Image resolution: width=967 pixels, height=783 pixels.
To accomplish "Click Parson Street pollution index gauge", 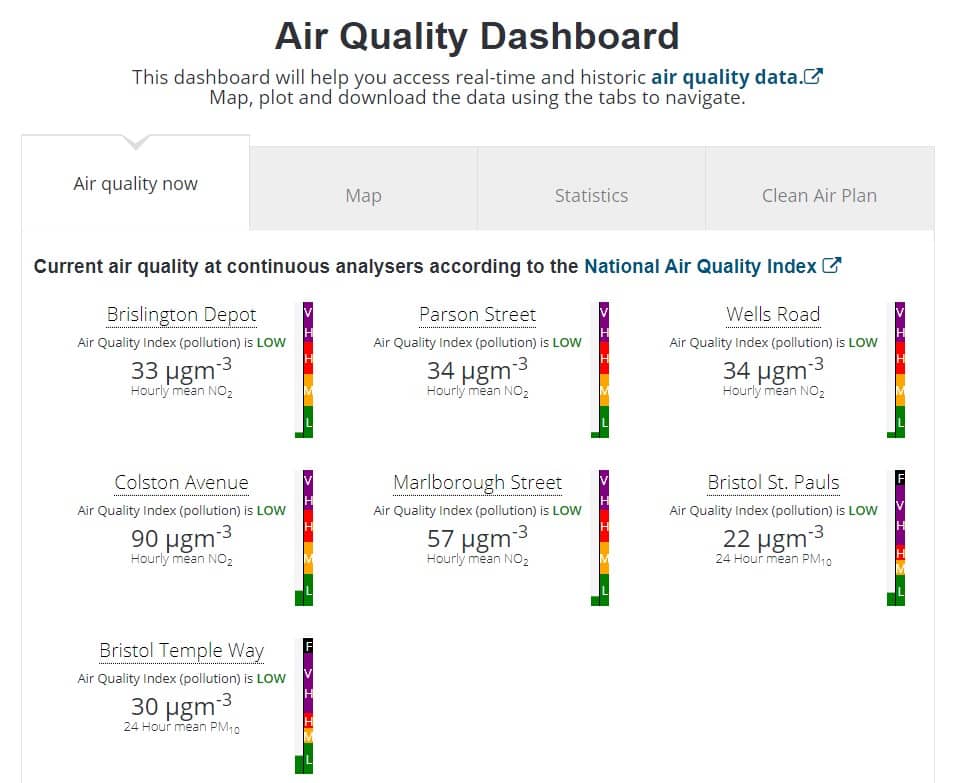I will click(x=600, y=370).
